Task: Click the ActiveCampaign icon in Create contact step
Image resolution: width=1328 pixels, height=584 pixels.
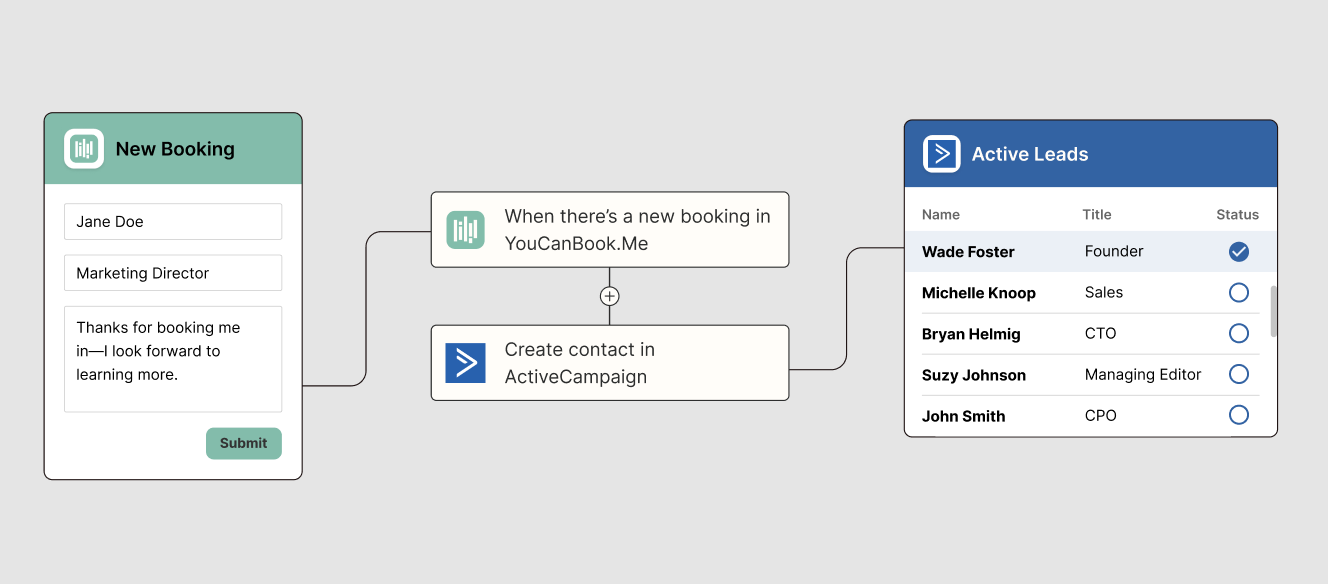Action: pos(465,363)
